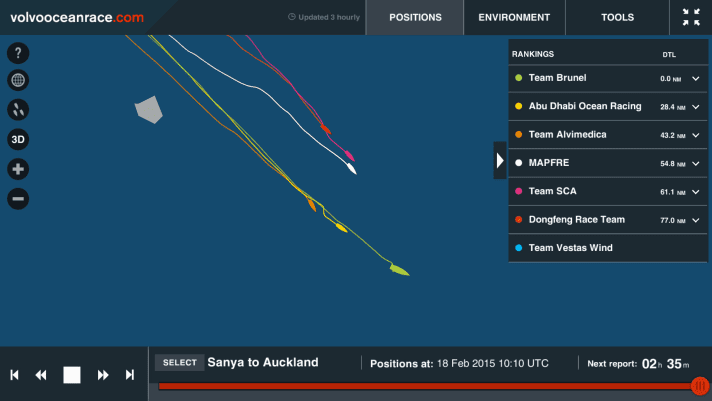Skip to start of race playback
This screenshot has height=401, width=712.
[x=15, y=375]
